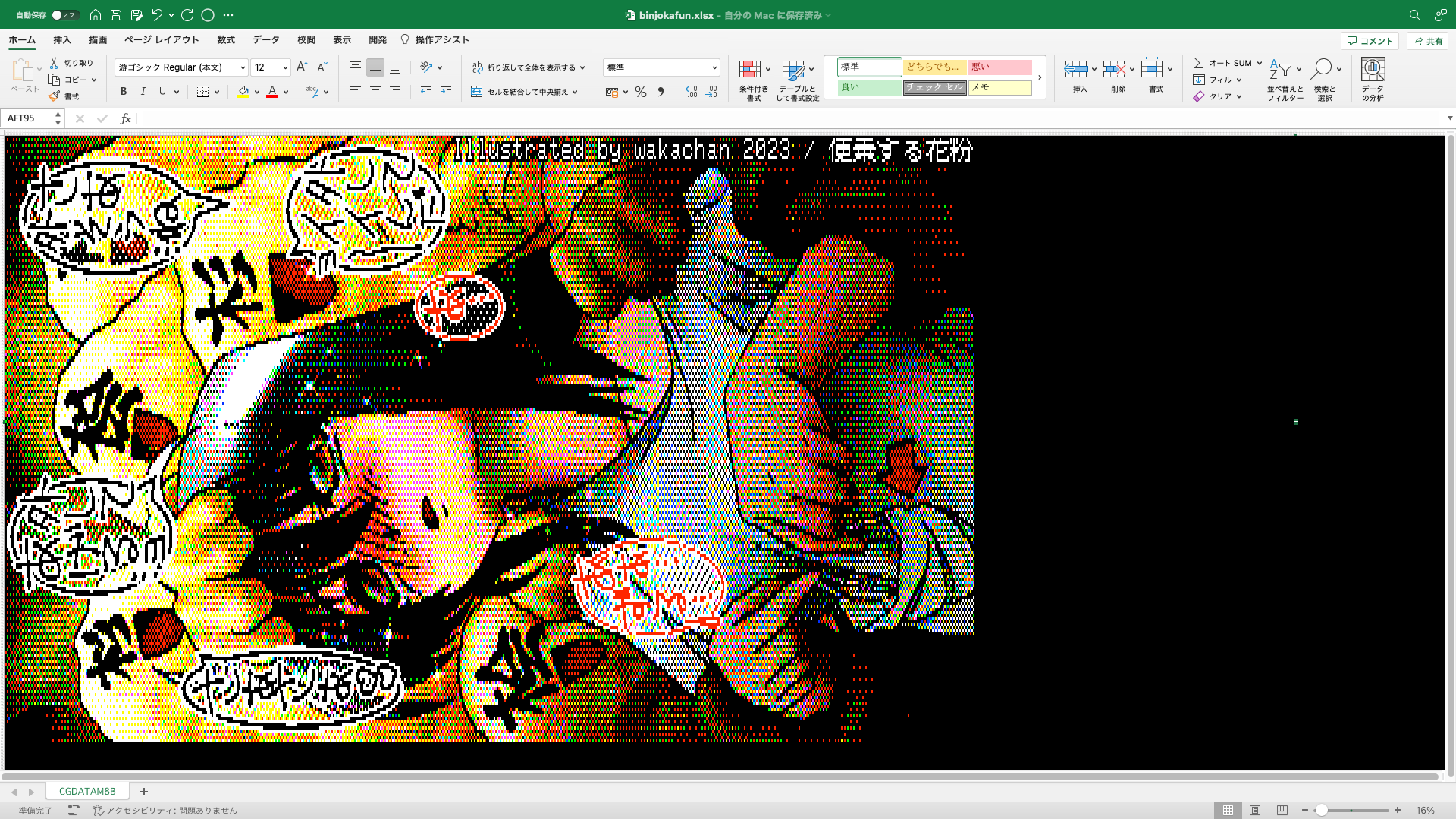The width and height of the screenshot is (1456, 819).
Task: Decrease font size with the smaller A icon
Action: 322,67
